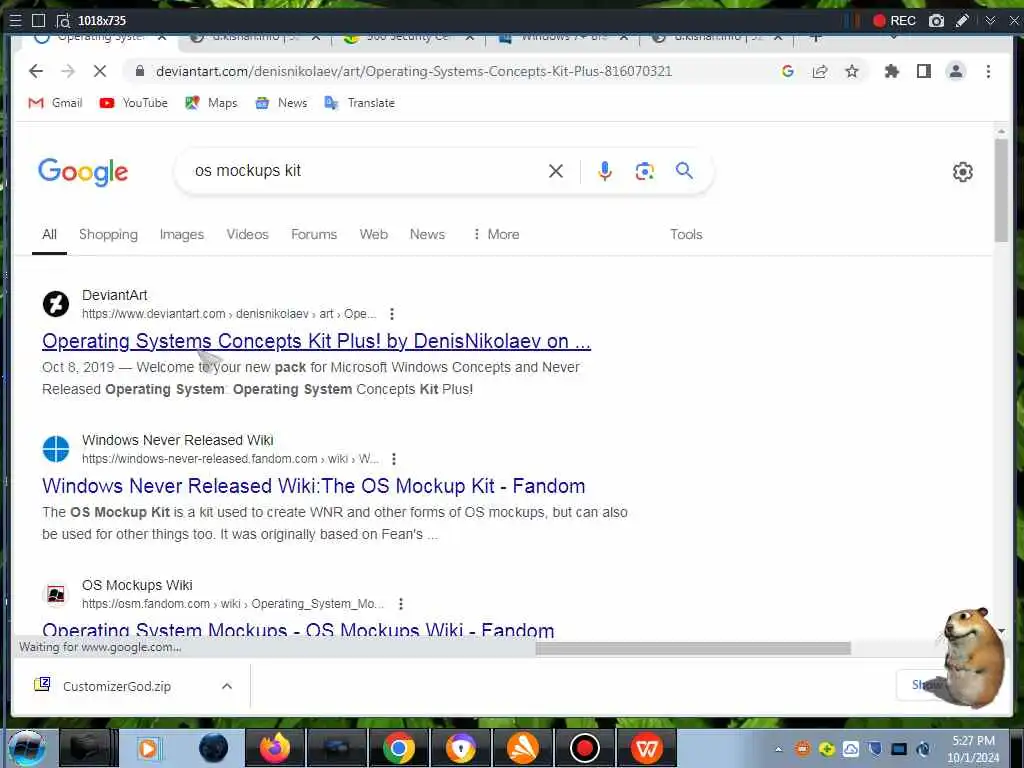Clear the search query with X
The width and height of the screenshot is (1024, 768).
point(556,171)
